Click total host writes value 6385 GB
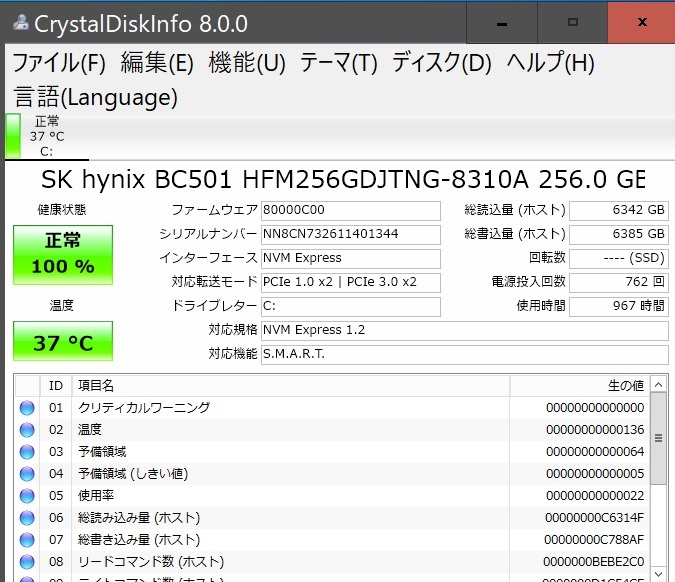Viewport: 675px width, 582px height. 619,235
